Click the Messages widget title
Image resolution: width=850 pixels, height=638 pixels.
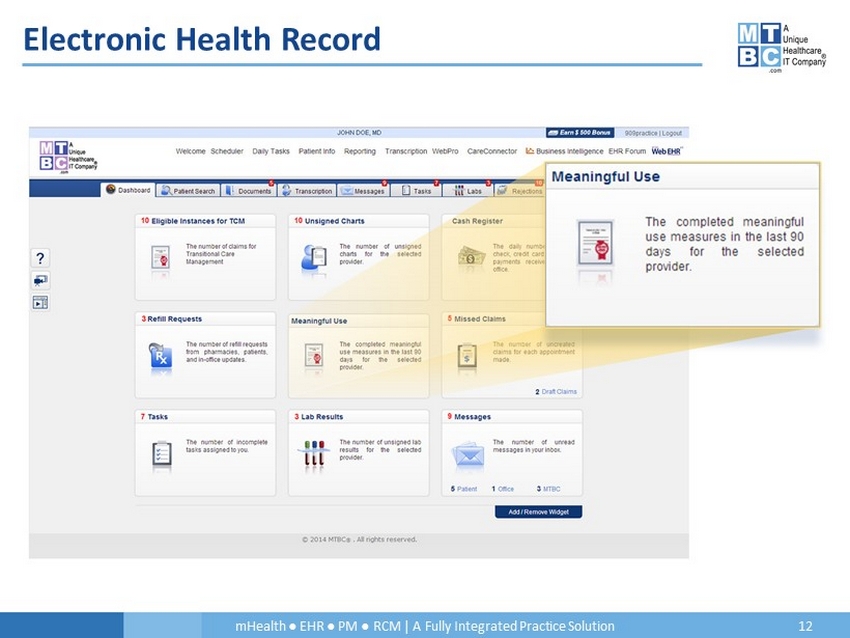tap(472, 417)
